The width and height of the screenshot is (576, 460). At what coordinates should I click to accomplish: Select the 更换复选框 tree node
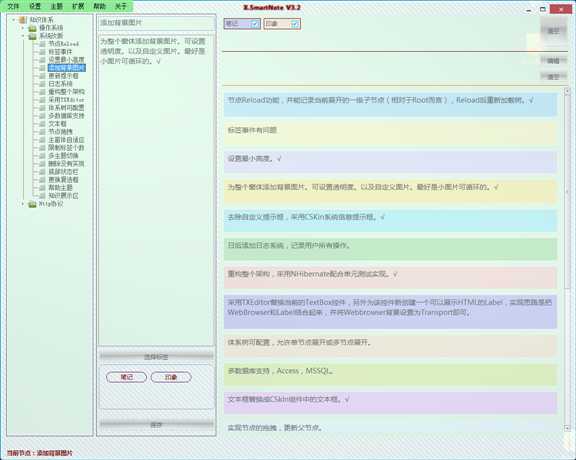tap(63, 180)
